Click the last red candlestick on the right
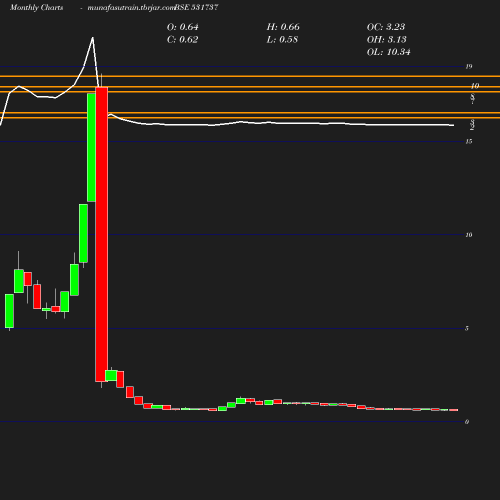500x500 pixels. click(454, 410)
